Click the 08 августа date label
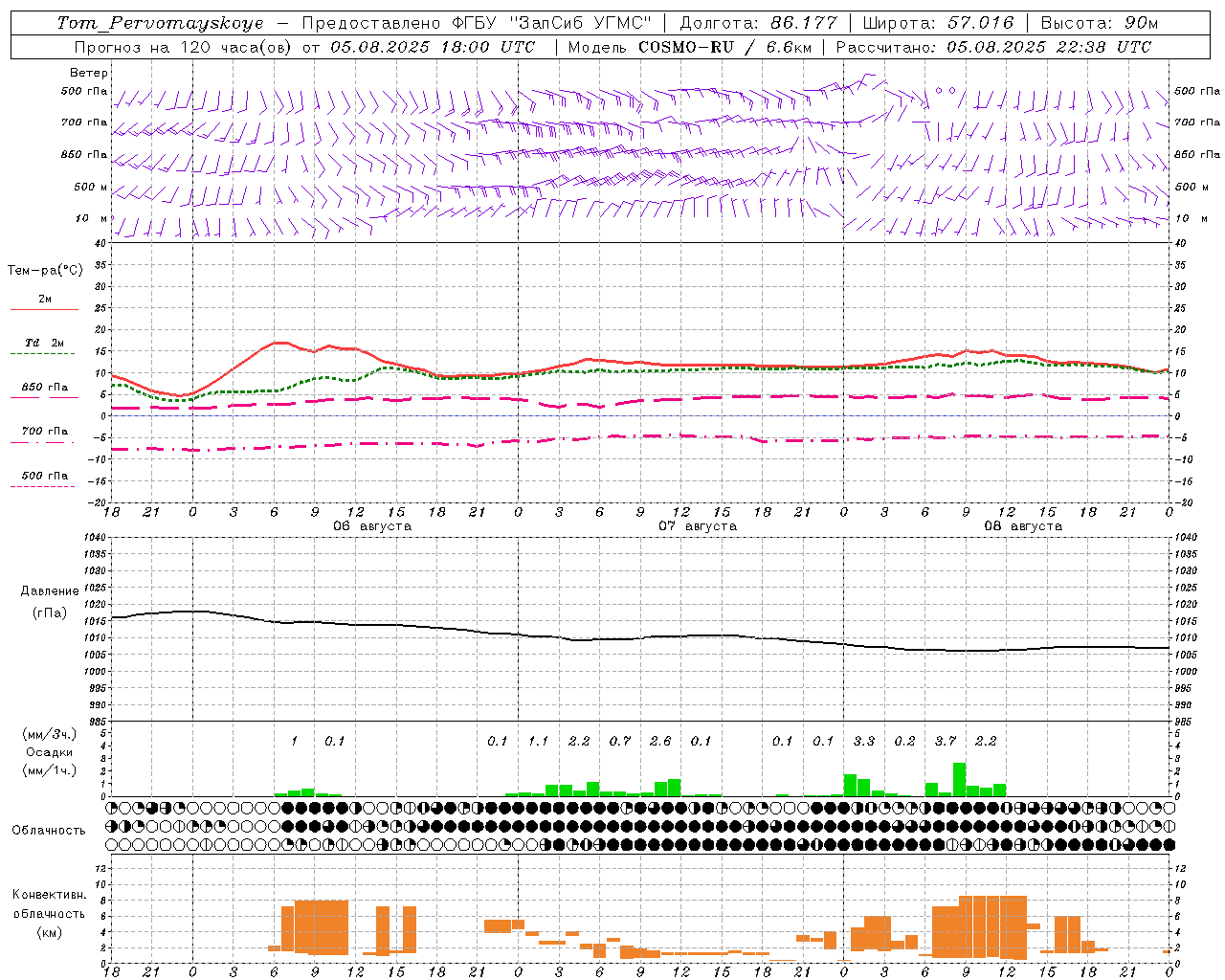Screen dimensions: 1225x980 (1023, 526)
